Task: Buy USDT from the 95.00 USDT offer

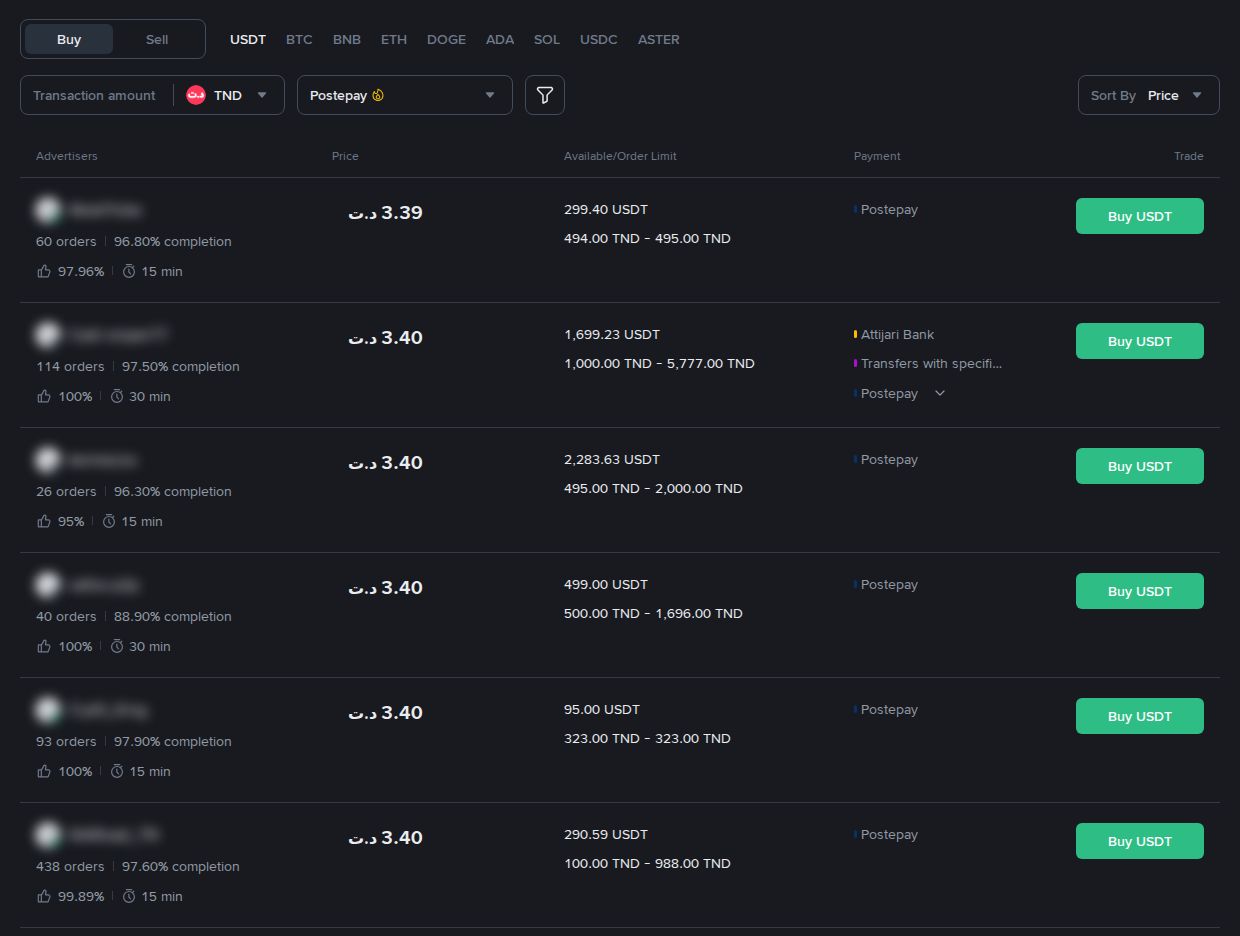Action: pos(1140,716)
